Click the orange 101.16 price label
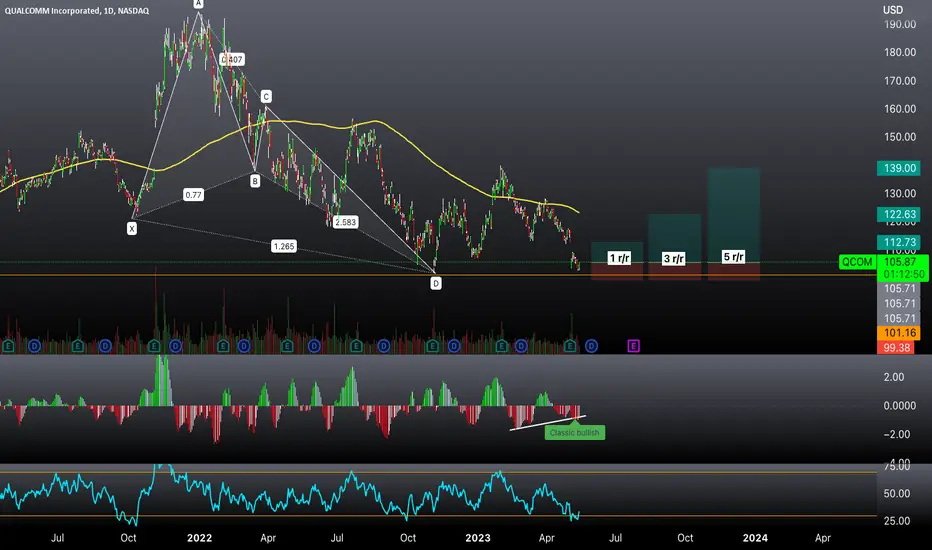Viewport: 932px width, 550px height. (x=899, y=333)
